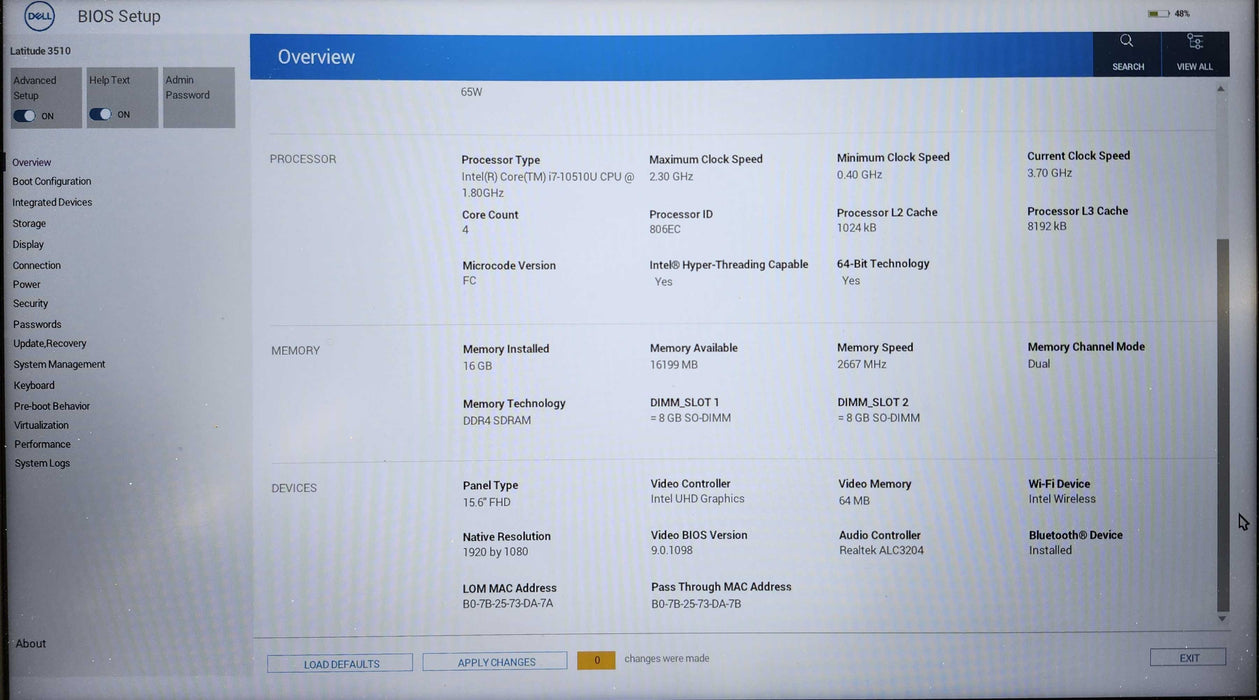
Task: Select the Storage menu item
Action: coord(29,223)
